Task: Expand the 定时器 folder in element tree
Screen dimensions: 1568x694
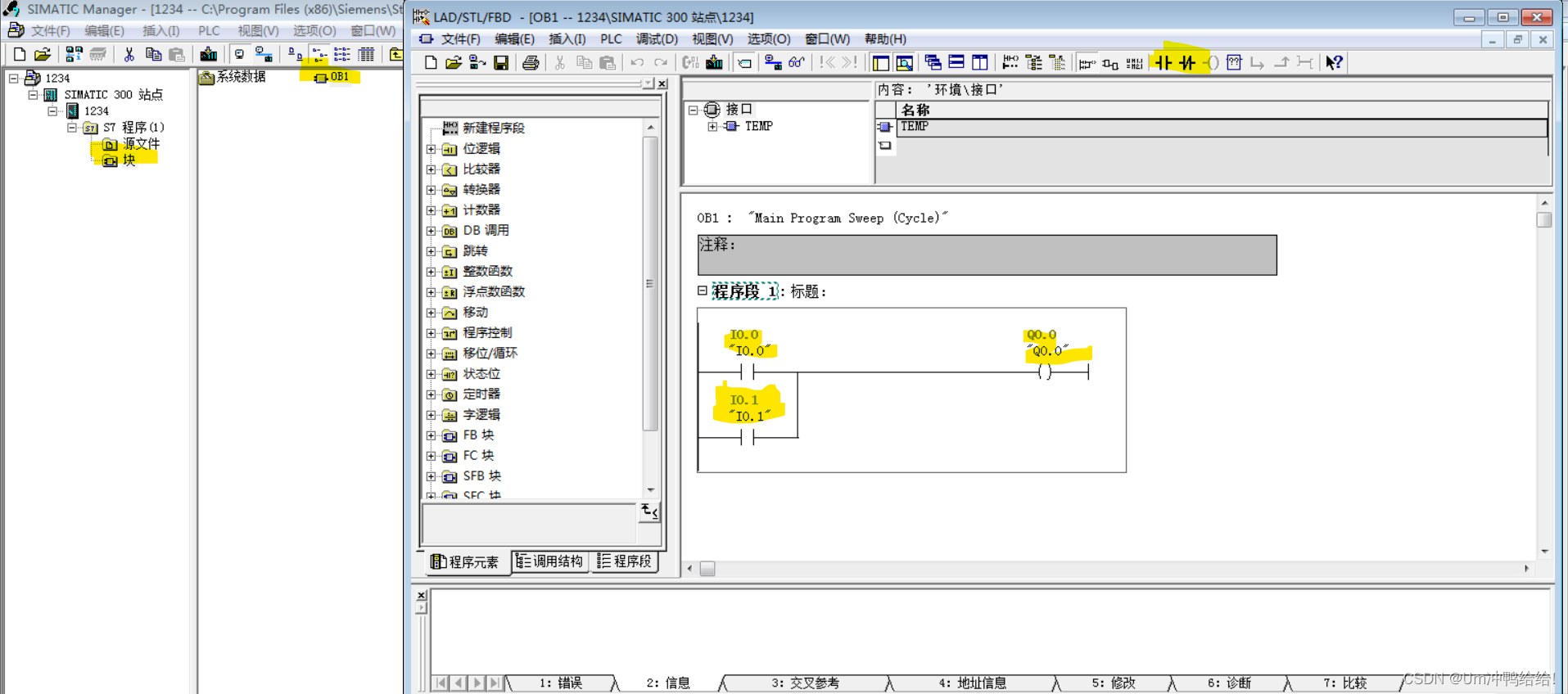Action: (431, 394)
